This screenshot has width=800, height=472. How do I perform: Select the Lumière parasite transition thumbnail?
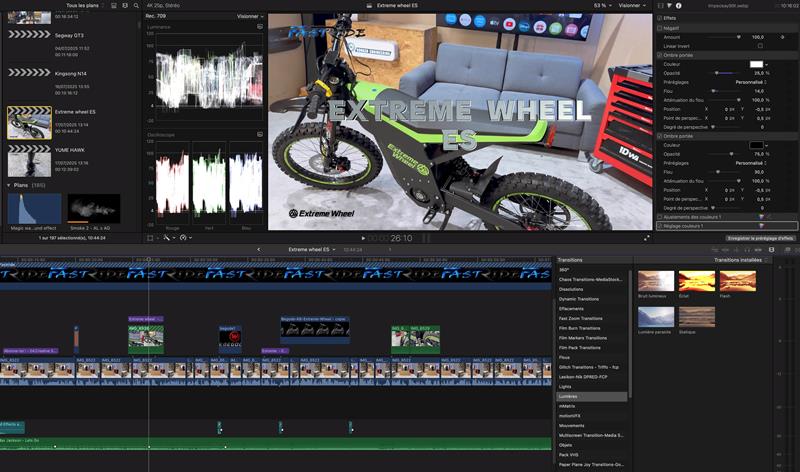pyautogui.click(x=656, y=317)
